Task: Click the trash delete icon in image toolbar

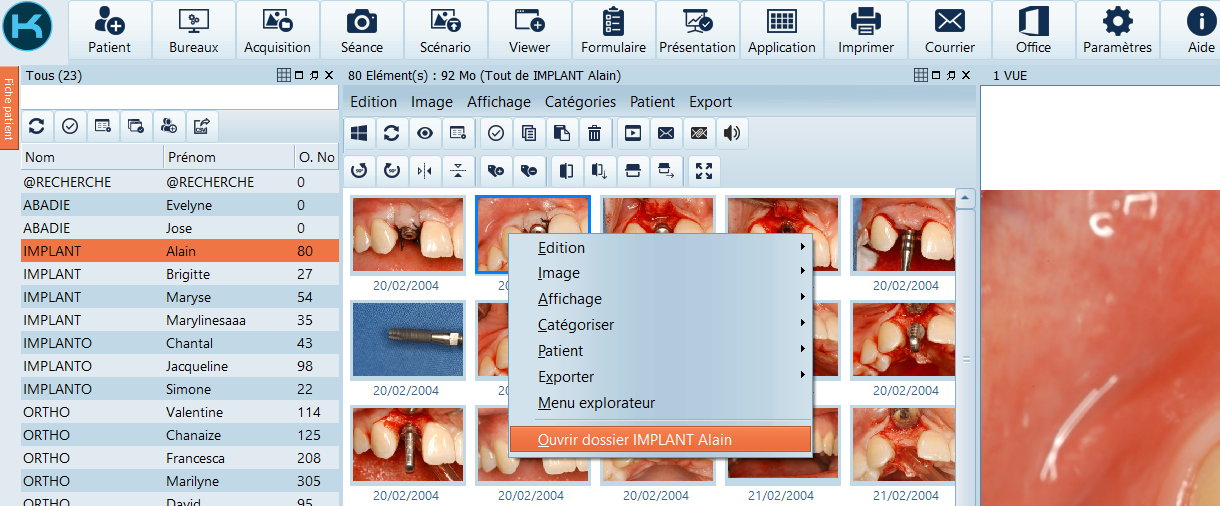Action: point(594,133)
